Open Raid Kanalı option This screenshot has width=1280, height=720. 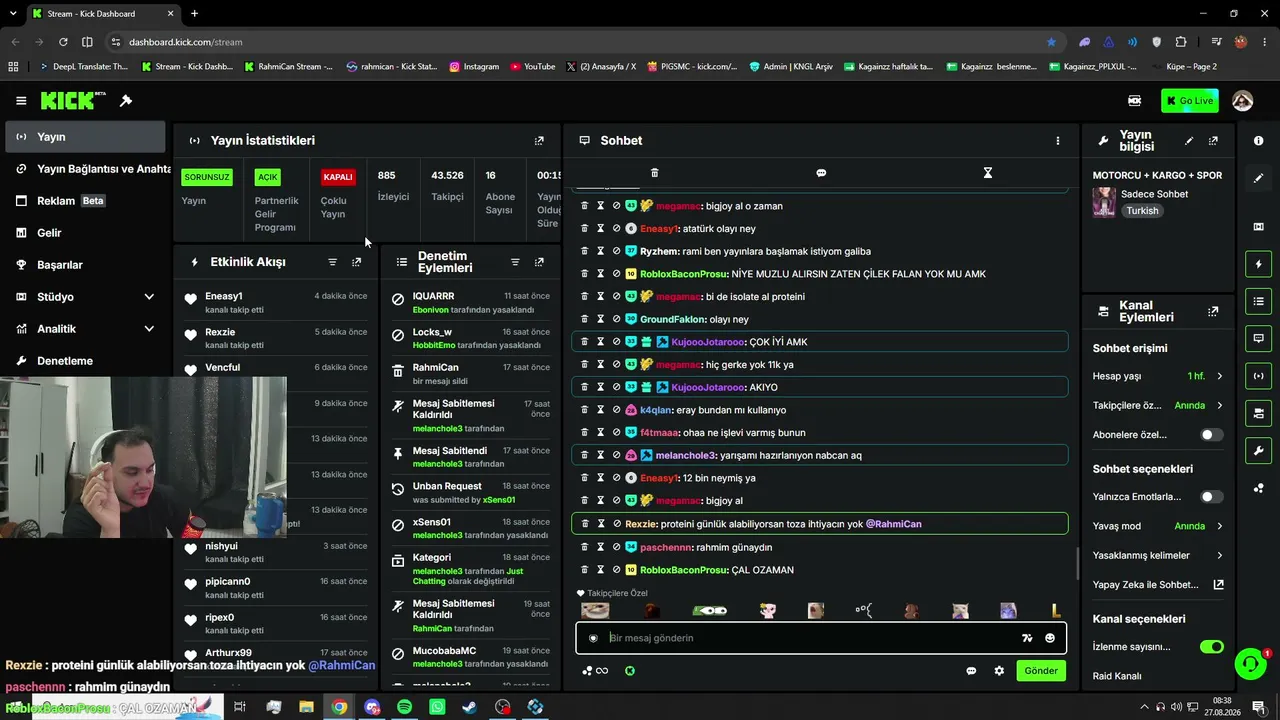[x=1117, y=676]
